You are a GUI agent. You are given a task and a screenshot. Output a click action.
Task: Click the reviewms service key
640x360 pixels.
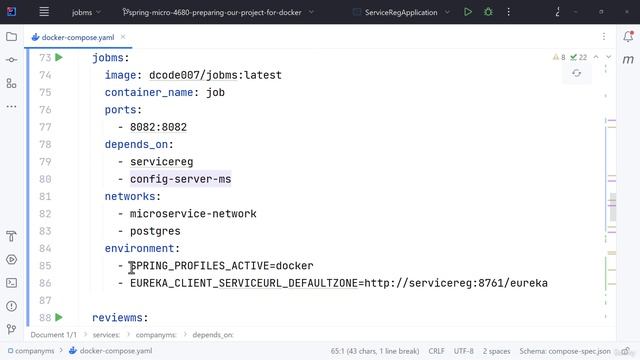click(x=117, y=318)
